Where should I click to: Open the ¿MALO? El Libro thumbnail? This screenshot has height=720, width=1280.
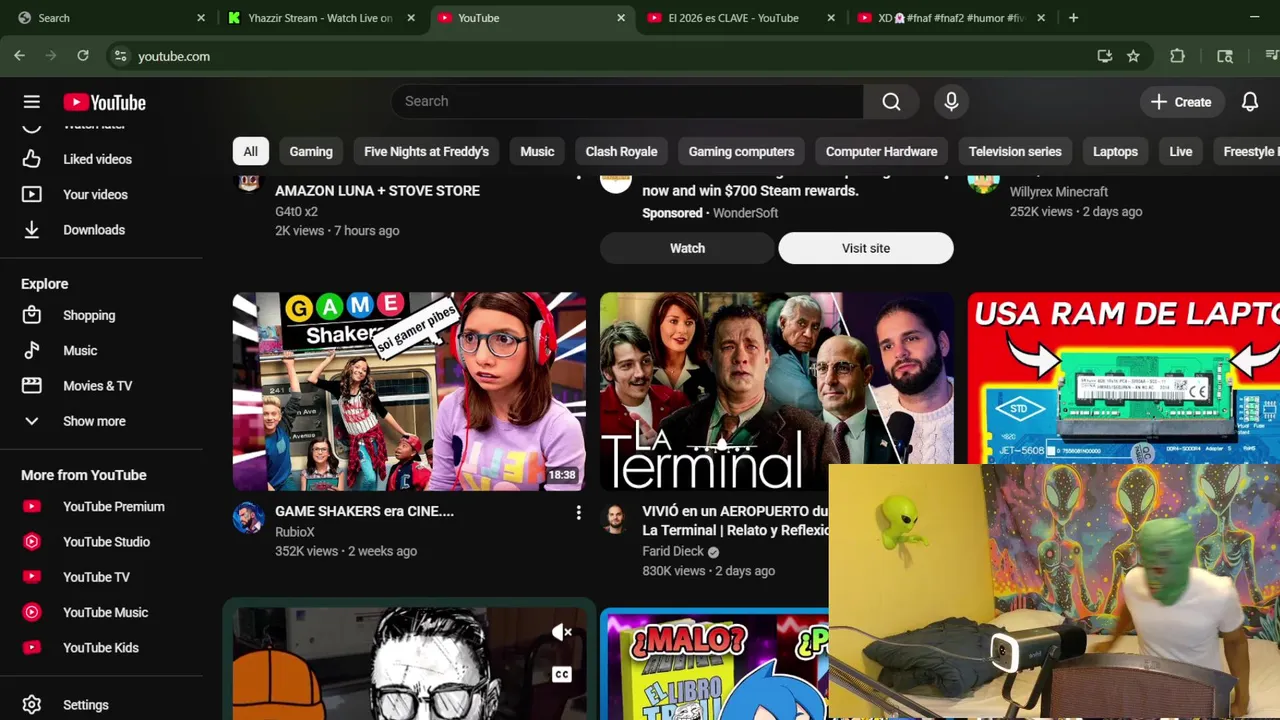(x=715, y=665)
